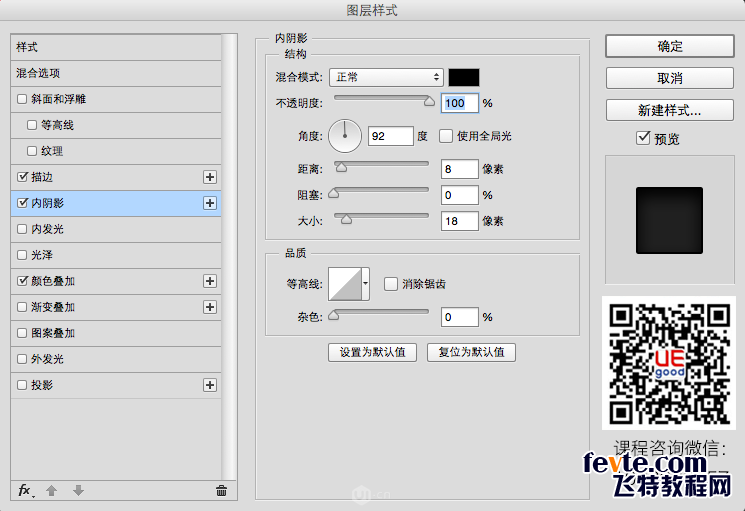The width and height of the screenshot is (745, 511).
Task: Open the 混合模式 dropdown showing 正常
Action: pyautogui.click(x=386, y=77)
